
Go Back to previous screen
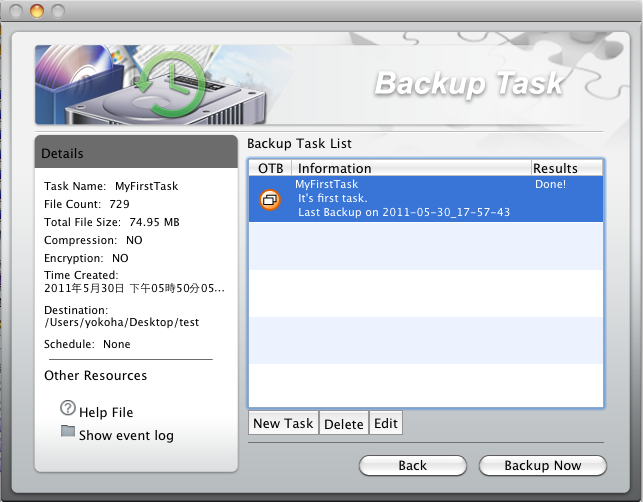(413, 465)
